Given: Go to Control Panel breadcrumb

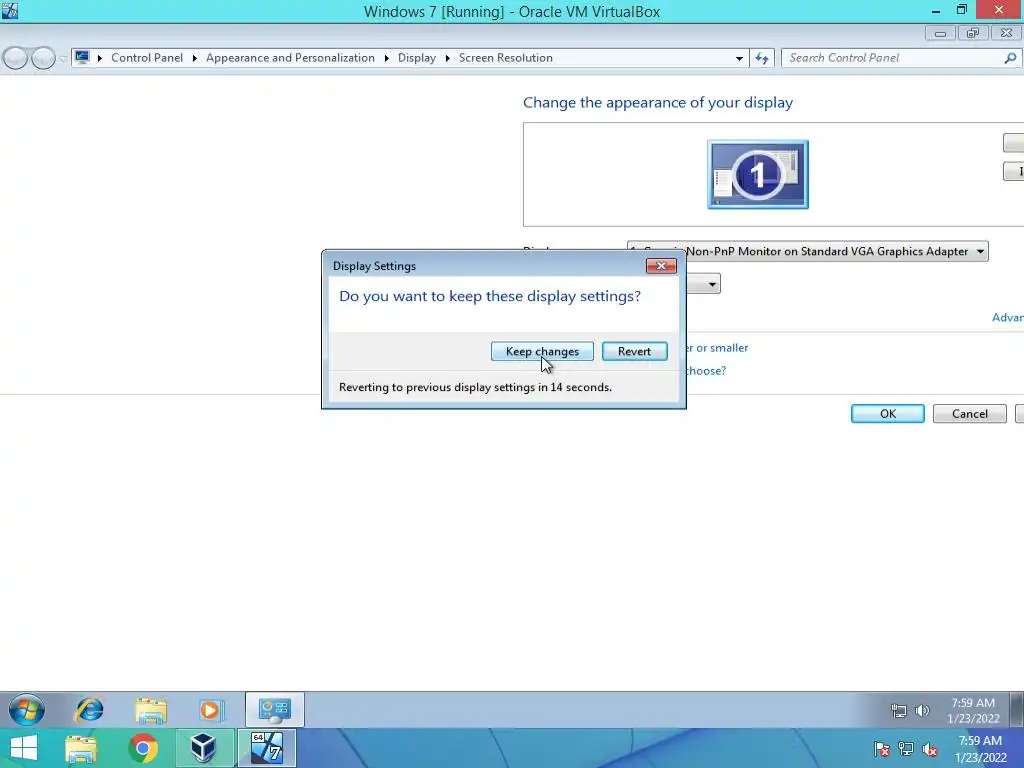Looking at the screenshot, I should (x=147, y=57).
